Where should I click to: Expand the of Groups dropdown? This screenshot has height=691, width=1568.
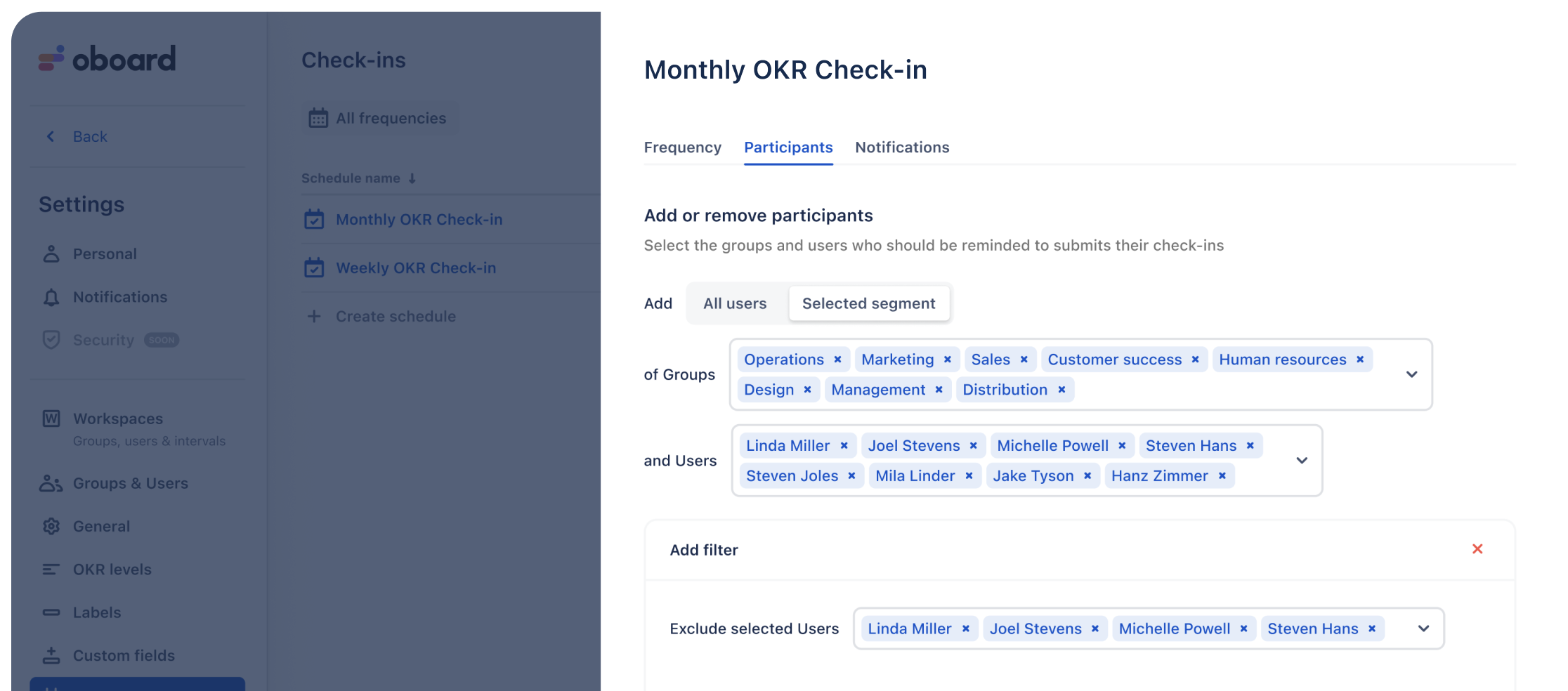click(1411, 374)
